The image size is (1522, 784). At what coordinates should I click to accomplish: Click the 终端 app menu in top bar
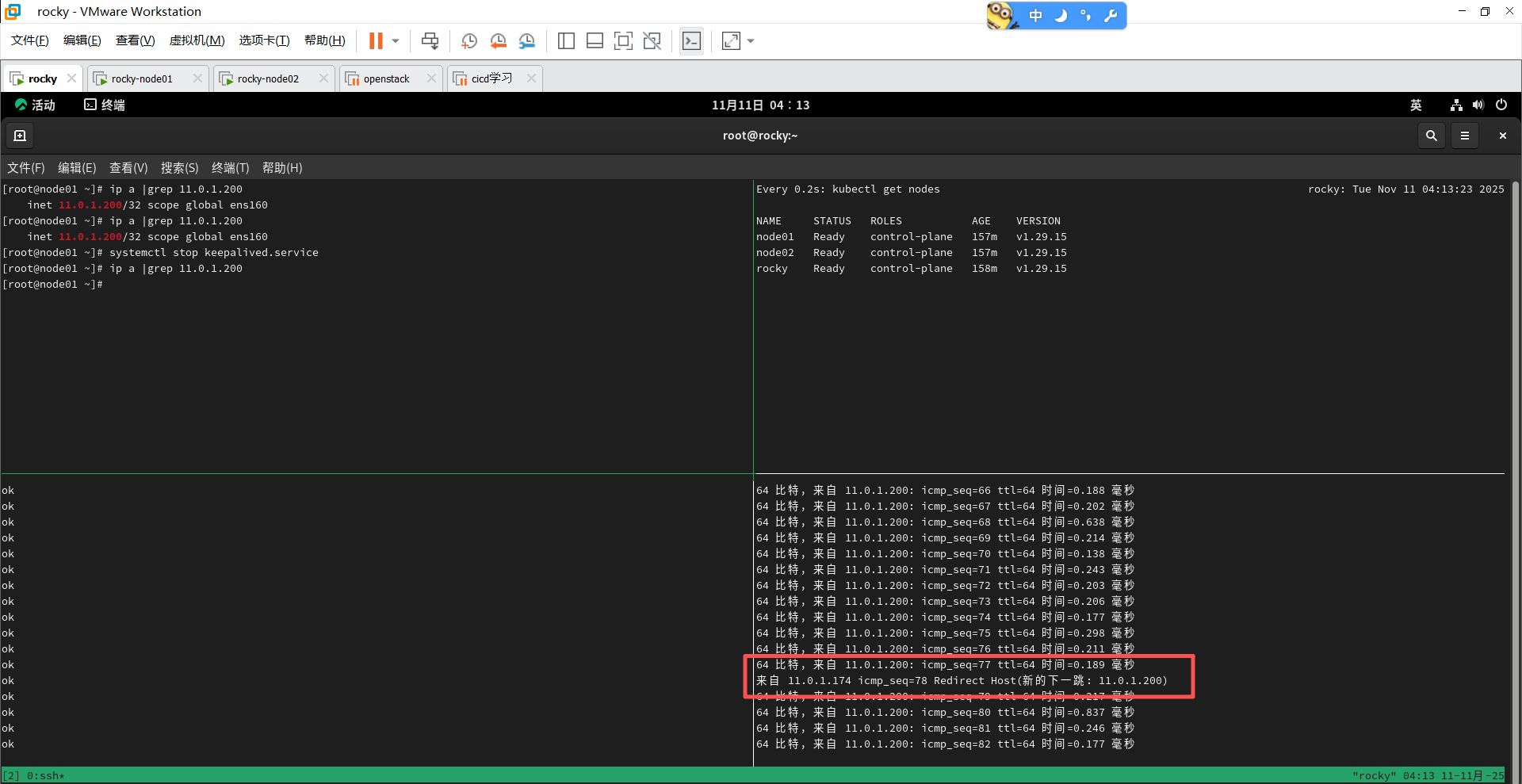[105, 105]
